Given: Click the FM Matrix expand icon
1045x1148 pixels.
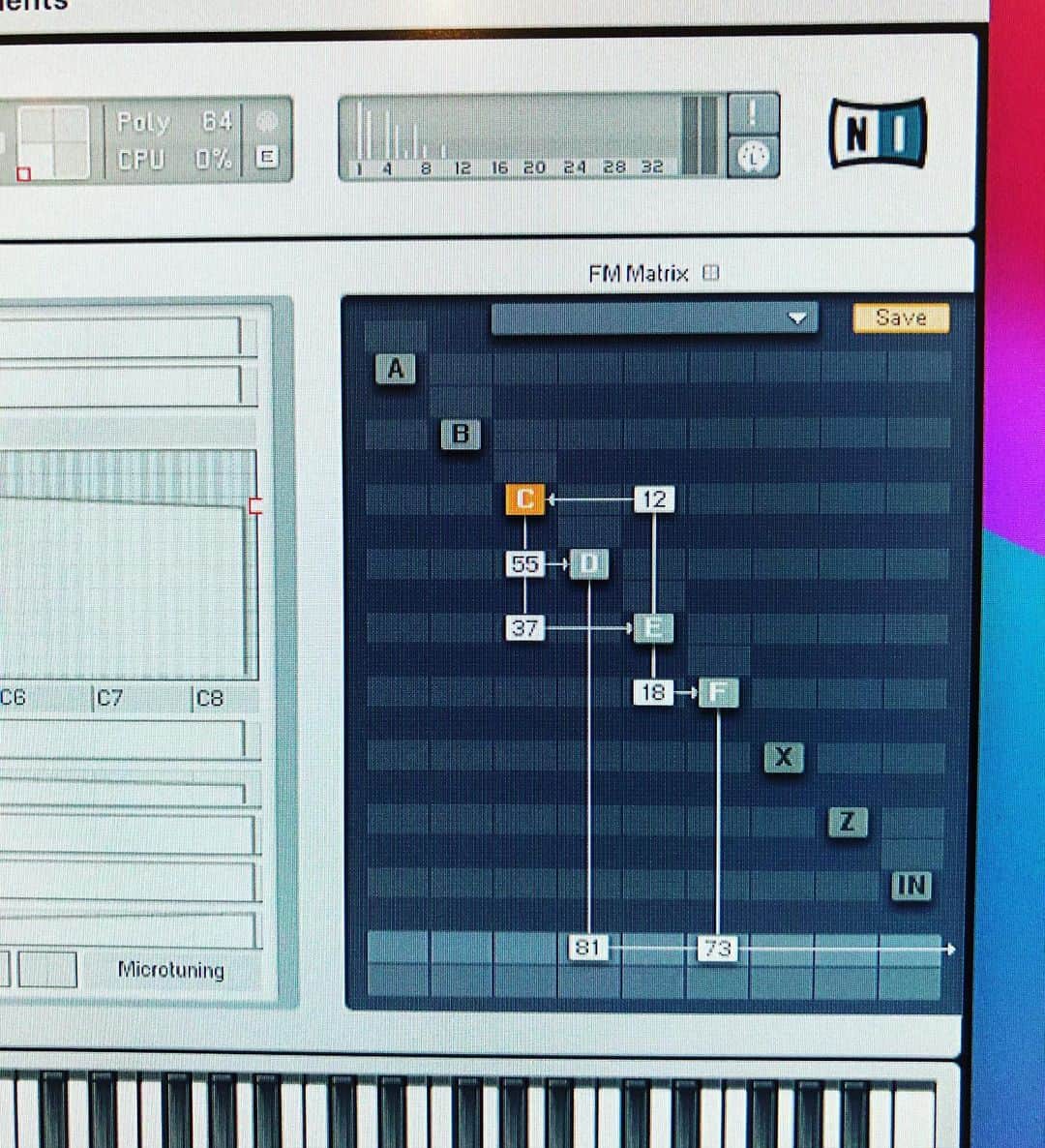Looking at the screenshot, I should tap(710, 273).
